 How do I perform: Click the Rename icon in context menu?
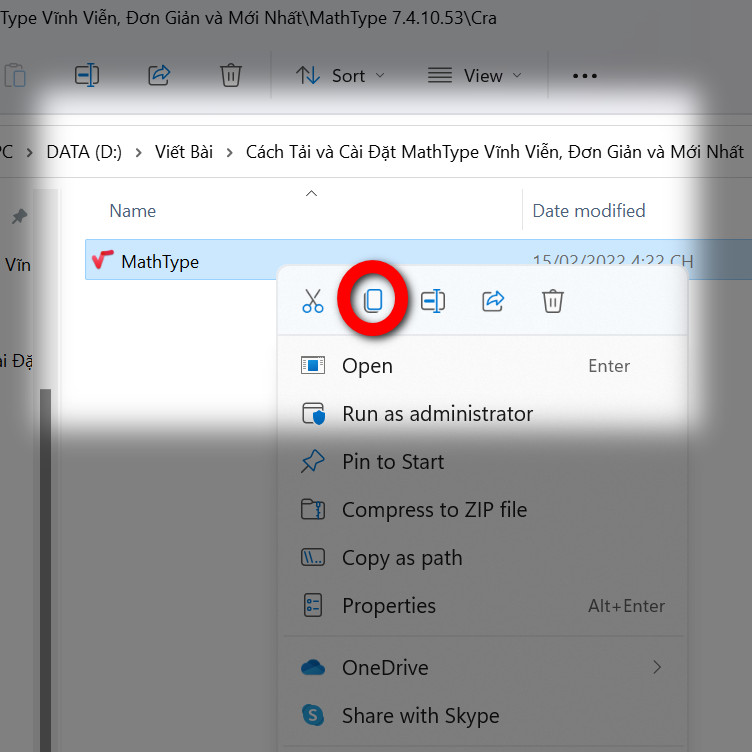[433, 301]
